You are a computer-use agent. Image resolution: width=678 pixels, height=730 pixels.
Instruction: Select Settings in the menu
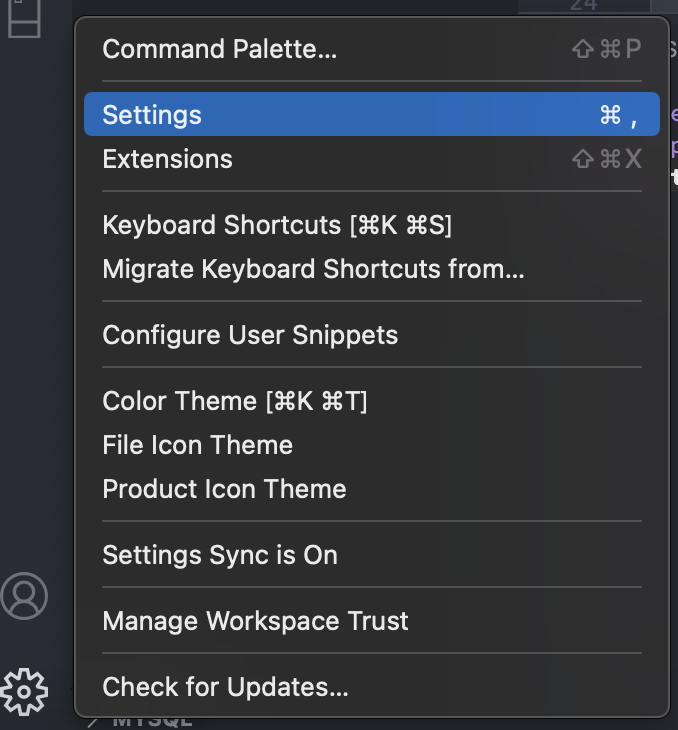click(x=152, y=115)
